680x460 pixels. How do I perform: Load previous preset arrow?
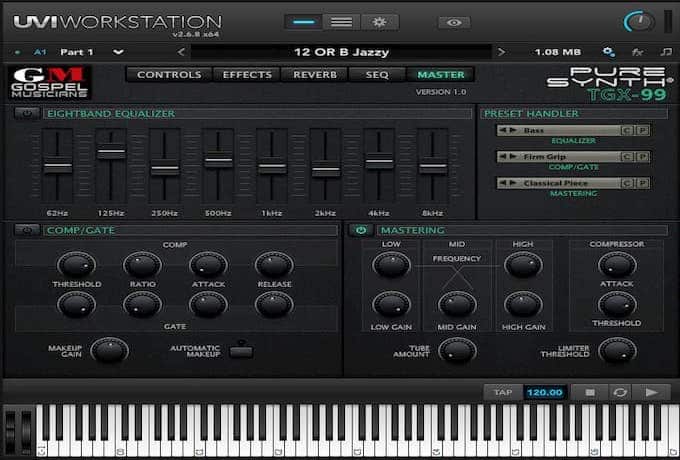point(181,52)
